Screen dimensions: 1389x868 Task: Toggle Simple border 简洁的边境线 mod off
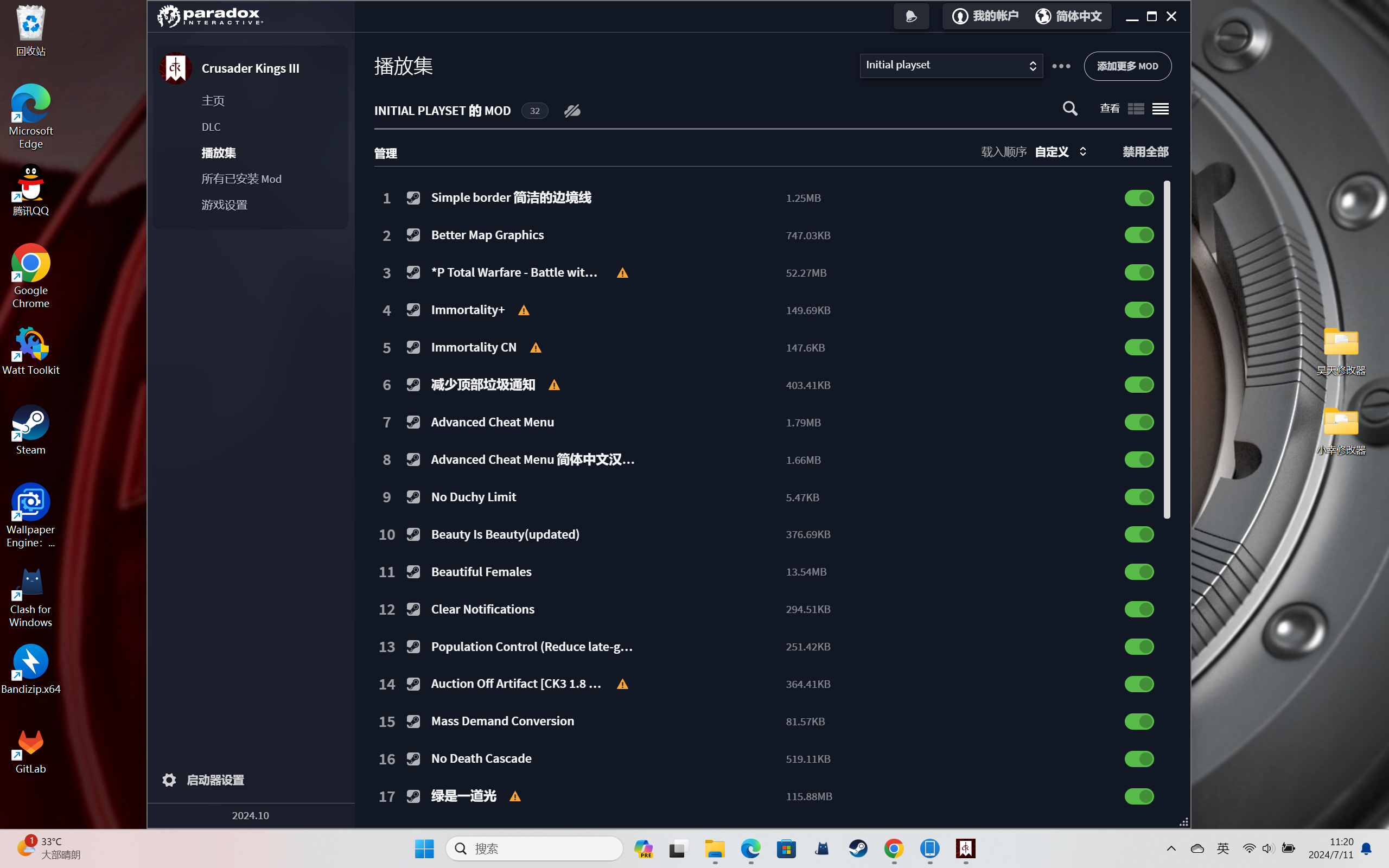pos(1139,198)
